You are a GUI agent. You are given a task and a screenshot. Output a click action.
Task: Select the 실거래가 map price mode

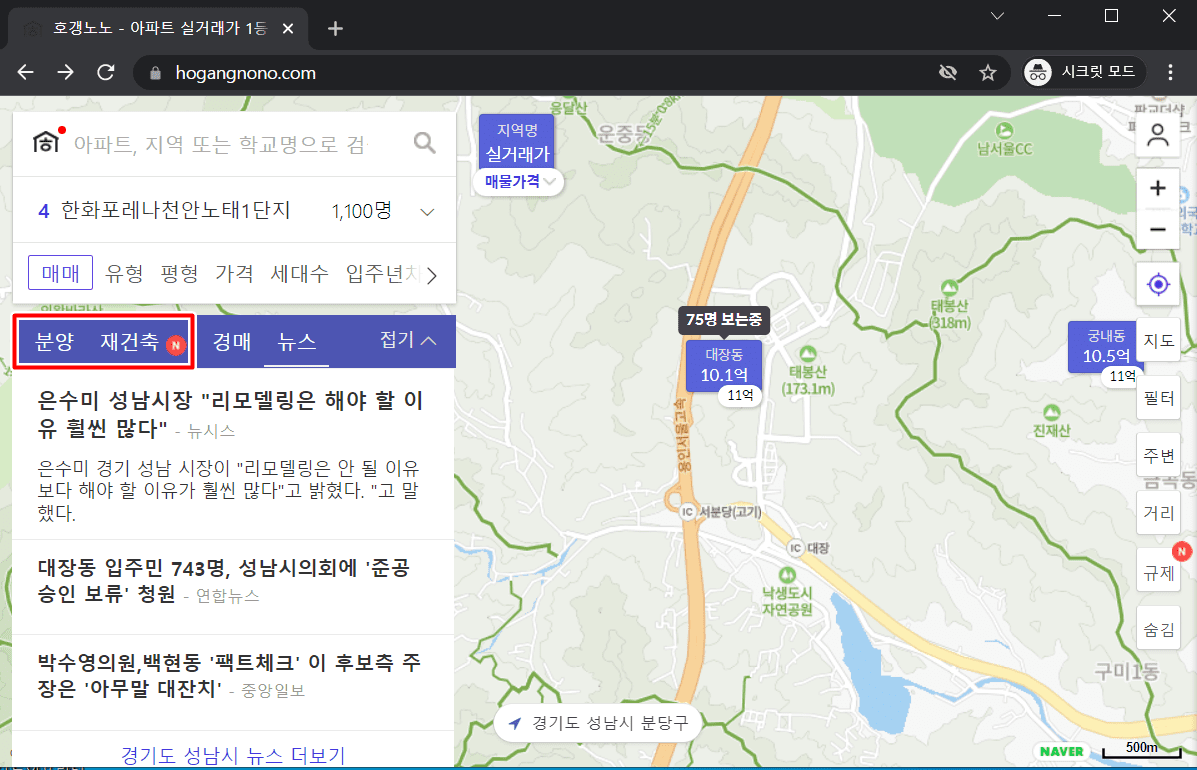(517, 142)
